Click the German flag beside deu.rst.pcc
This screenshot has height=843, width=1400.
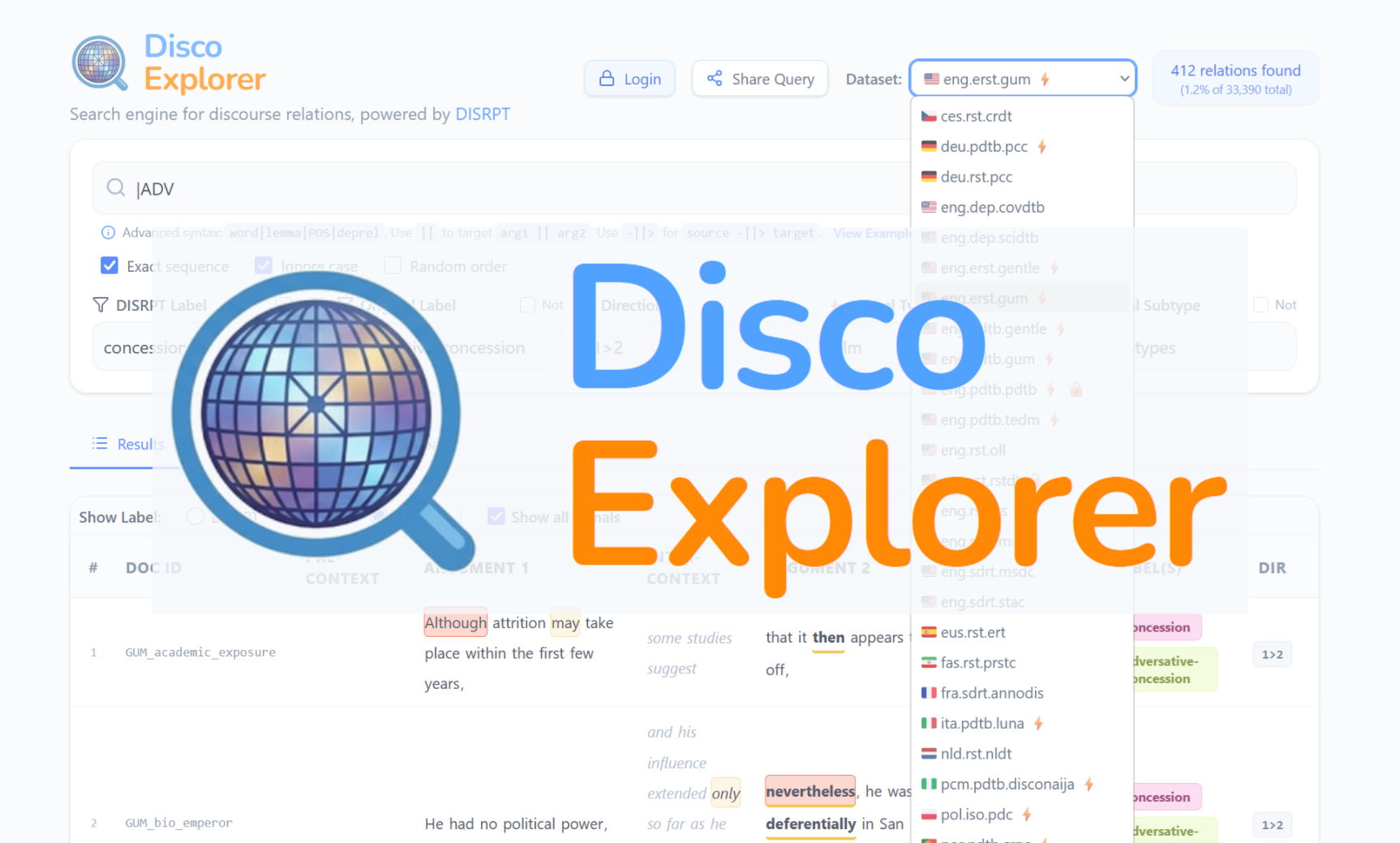929,177
